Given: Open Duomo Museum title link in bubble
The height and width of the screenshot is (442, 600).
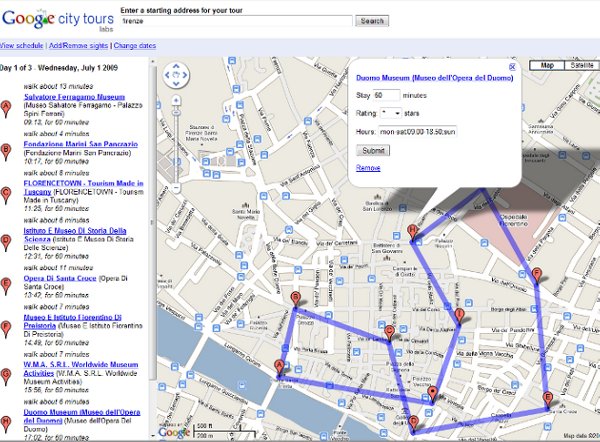Looking at the screenshot, I should (435, 78).
